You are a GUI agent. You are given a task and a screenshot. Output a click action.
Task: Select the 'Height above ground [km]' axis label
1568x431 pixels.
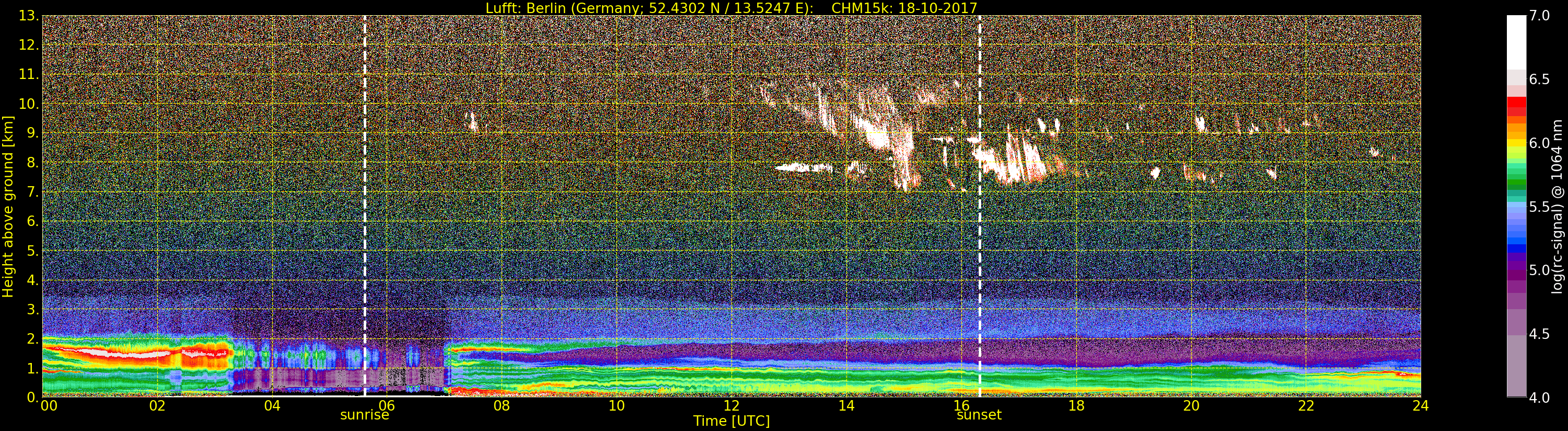pos(8,206)
